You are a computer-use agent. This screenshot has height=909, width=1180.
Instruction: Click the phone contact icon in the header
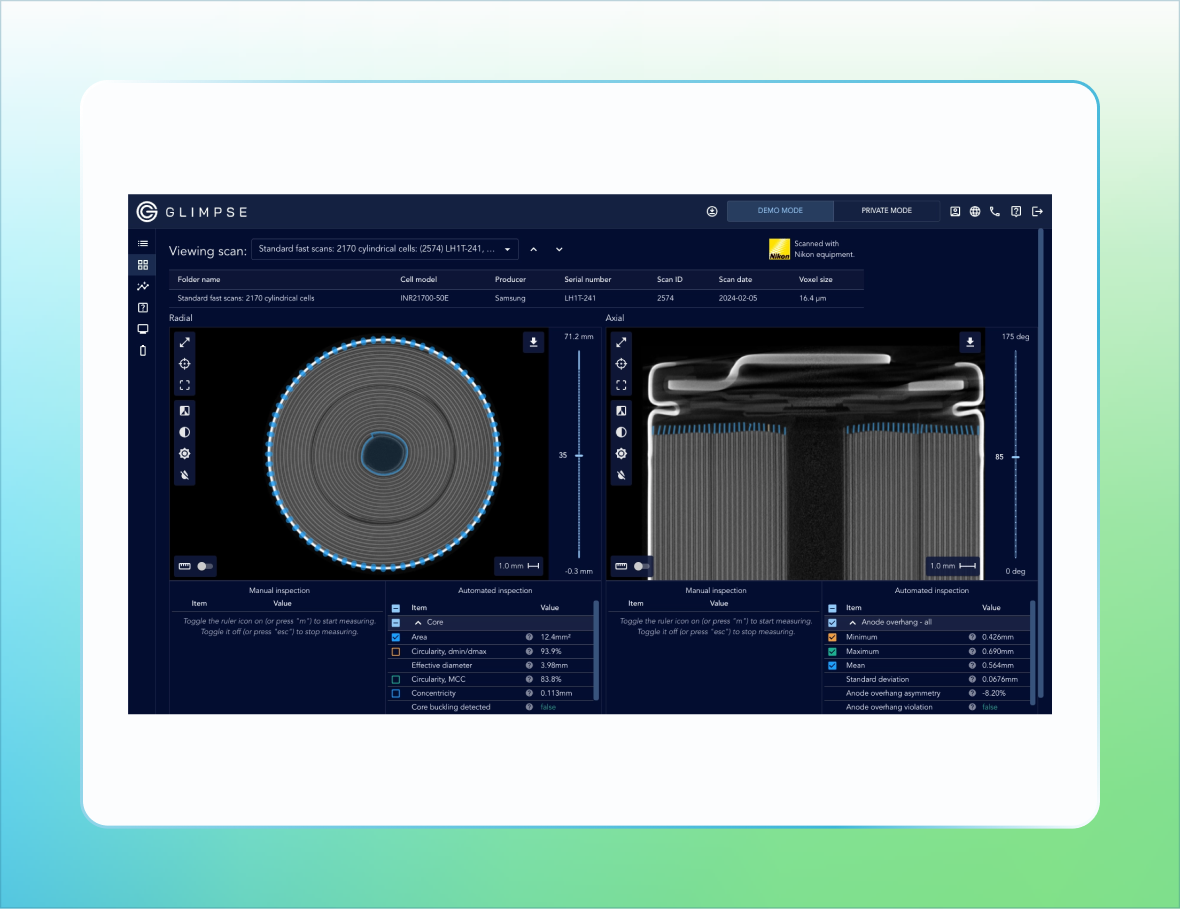tap(995, 211)
